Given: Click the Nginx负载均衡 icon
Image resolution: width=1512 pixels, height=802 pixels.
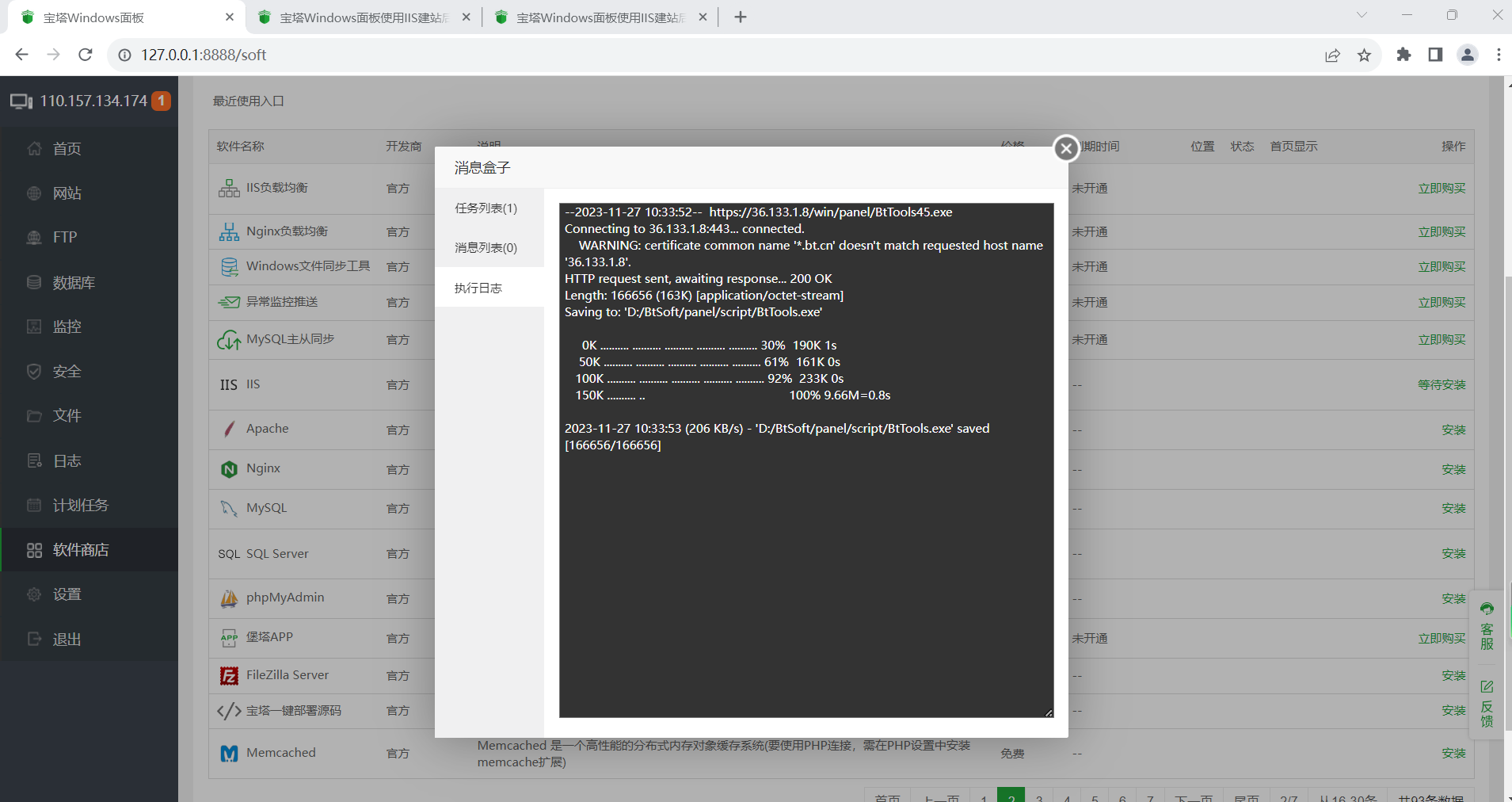Looking at the screenshot, I should (x=229, y=231).
